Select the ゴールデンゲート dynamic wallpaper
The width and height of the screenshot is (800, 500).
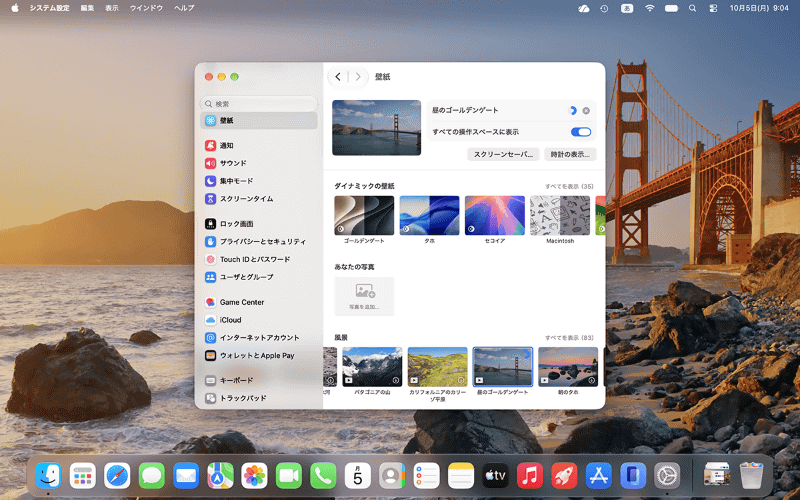pos(364,215)
